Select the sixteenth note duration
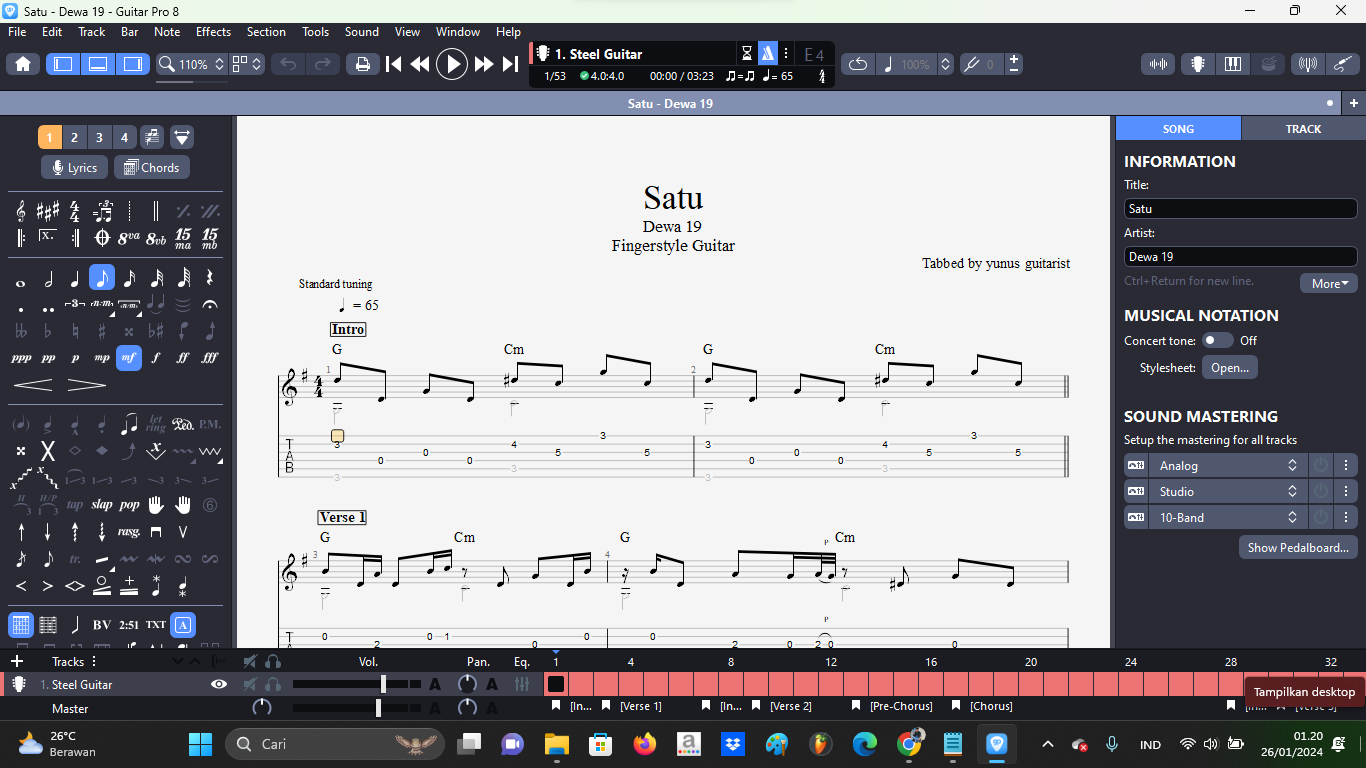Viewport: 1366px width, 768px height. click(129, 278)
